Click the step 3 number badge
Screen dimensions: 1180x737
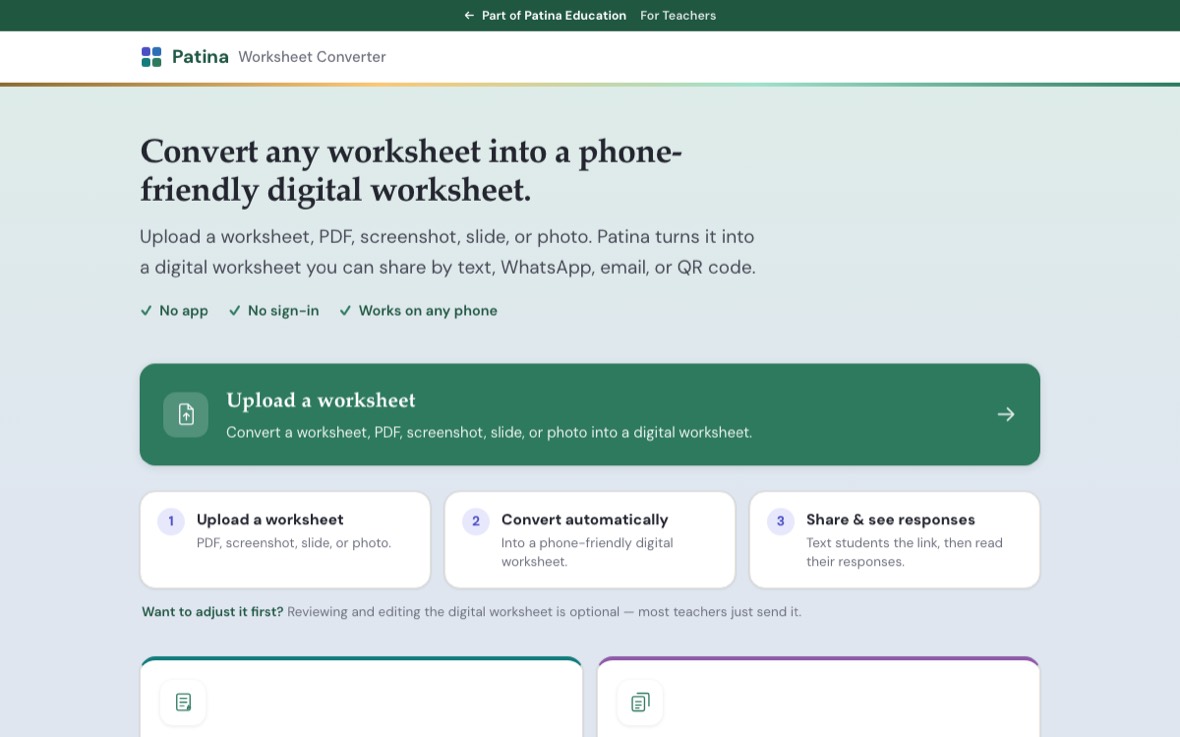tap(780, 521)
